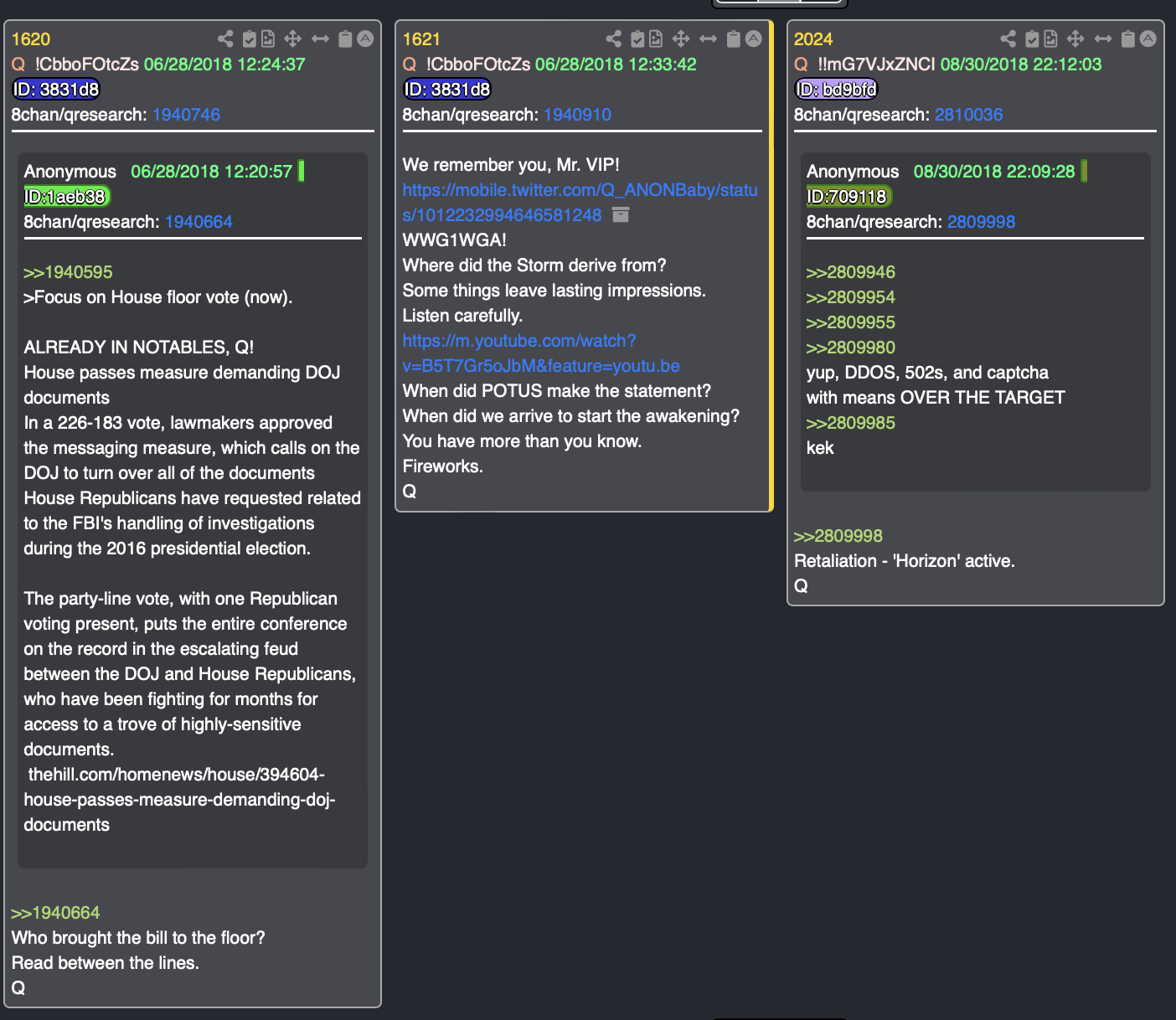The image size is (1176, 1020).
Task: Copy post 1621 with clipboard icon
Action: point(734,39)
